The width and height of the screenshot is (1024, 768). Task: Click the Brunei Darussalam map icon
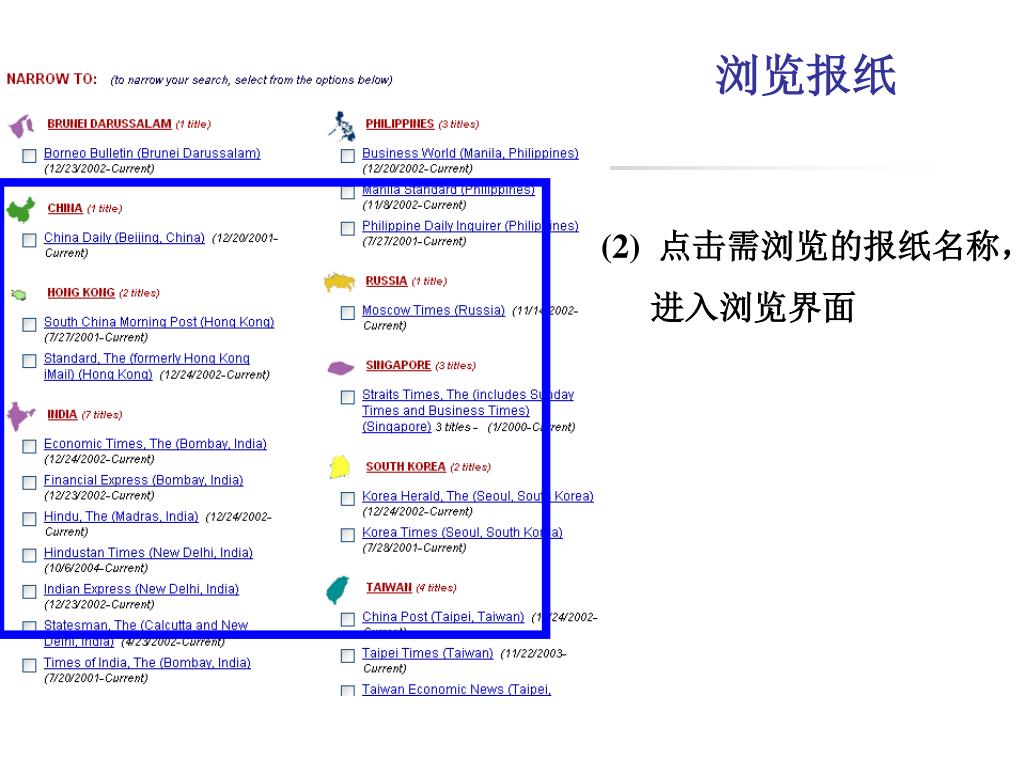point(21,125)
